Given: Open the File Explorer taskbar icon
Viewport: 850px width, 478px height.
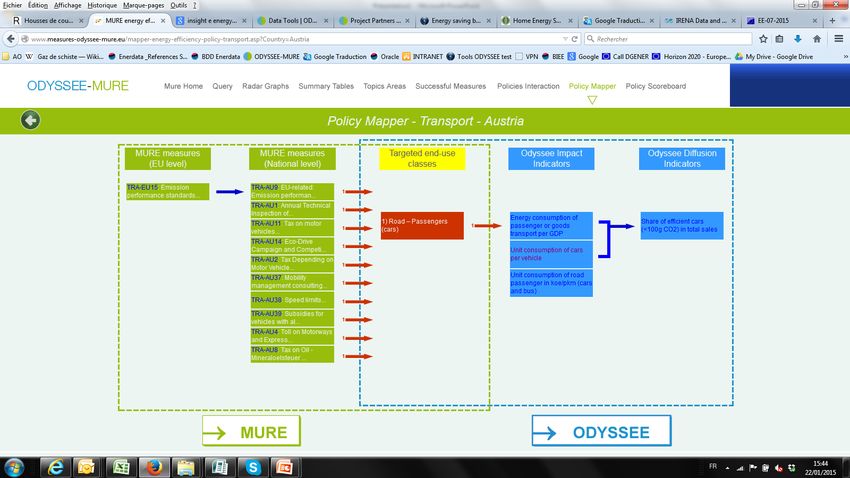Looking at the screenshot, I should click(186, 467).
